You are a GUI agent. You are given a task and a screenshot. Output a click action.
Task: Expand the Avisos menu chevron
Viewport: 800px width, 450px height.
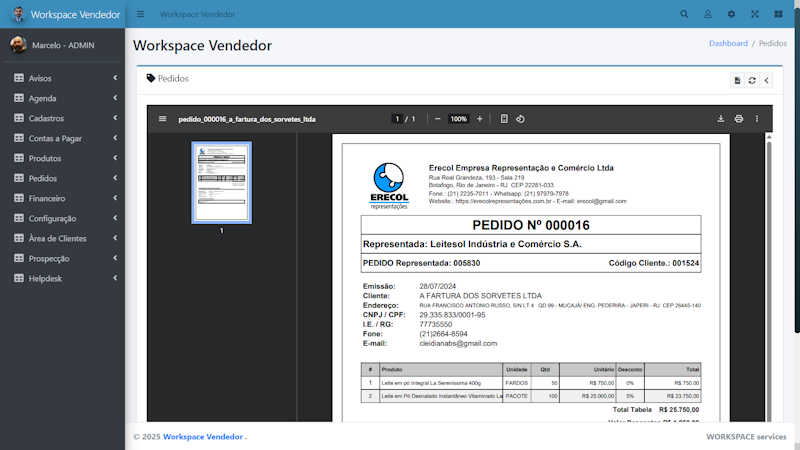115,78
